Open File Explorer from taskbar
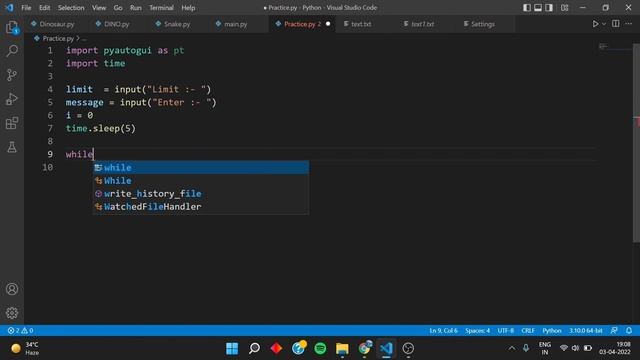The width and height of the screenshot is (640, 360). pos(342,348)
